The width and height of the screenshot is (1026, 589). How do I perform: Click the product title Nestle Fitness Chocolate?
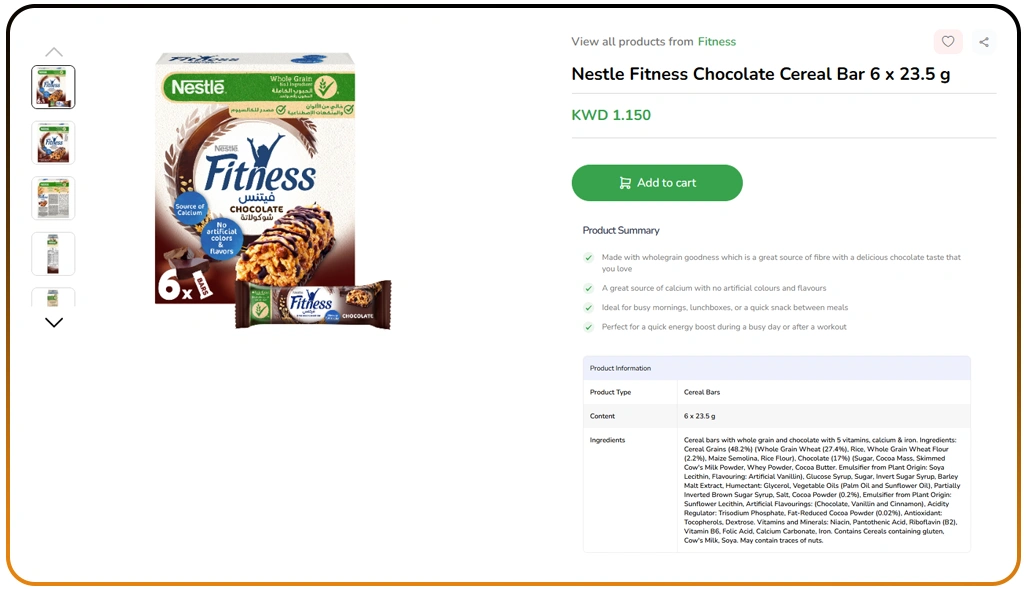(760, 74)
